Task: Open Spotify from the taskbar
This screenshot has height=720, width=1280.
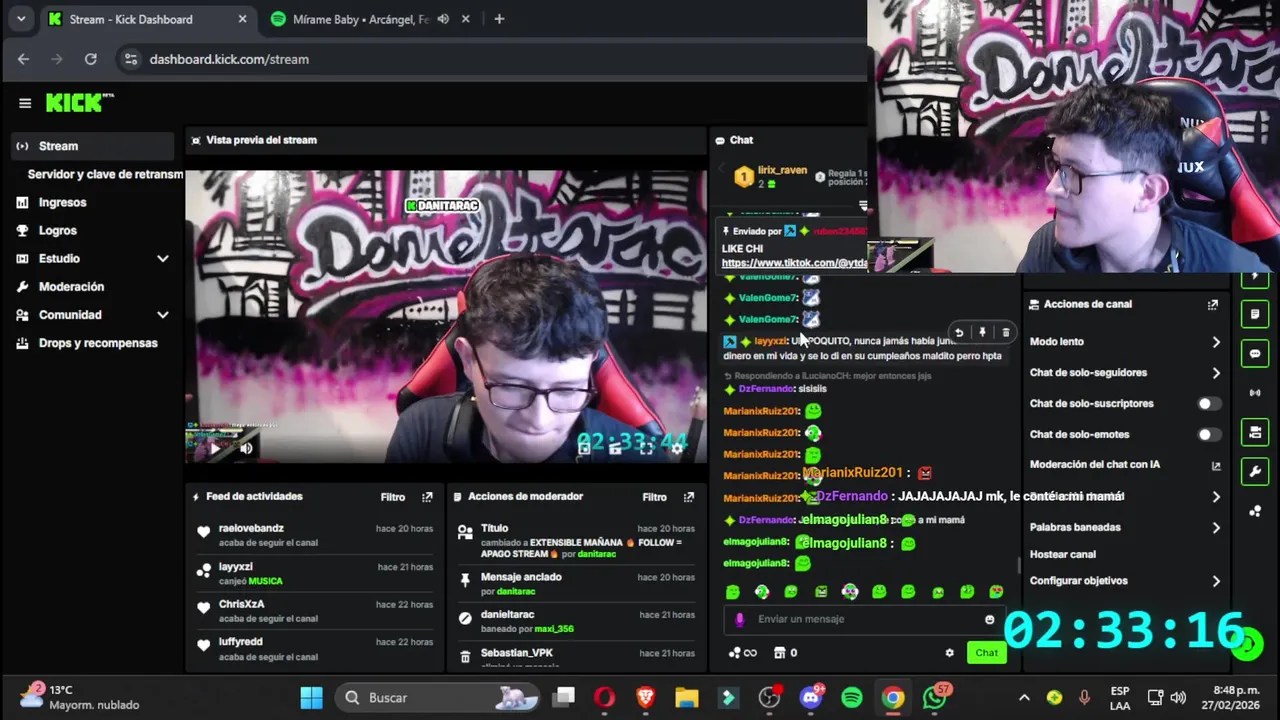Action: tap(852, 698)
